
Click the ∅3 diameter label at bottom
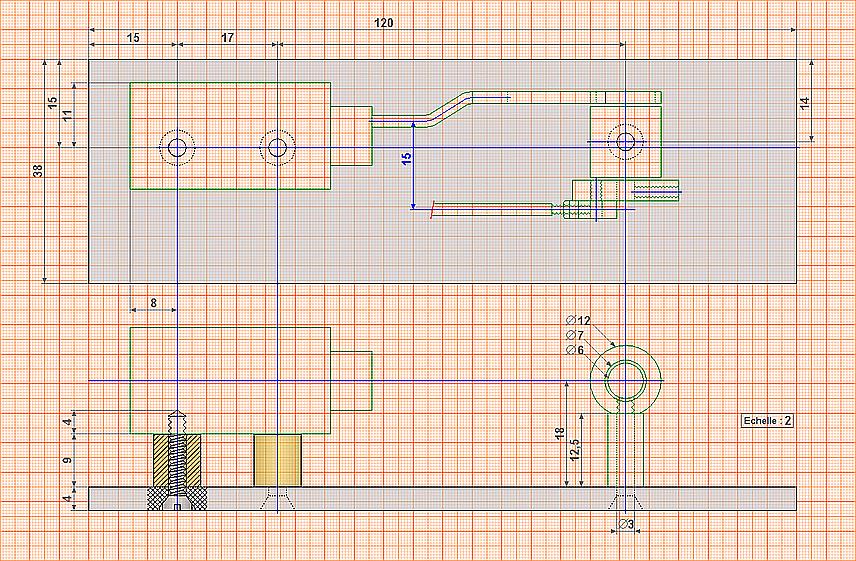point(626,525)
